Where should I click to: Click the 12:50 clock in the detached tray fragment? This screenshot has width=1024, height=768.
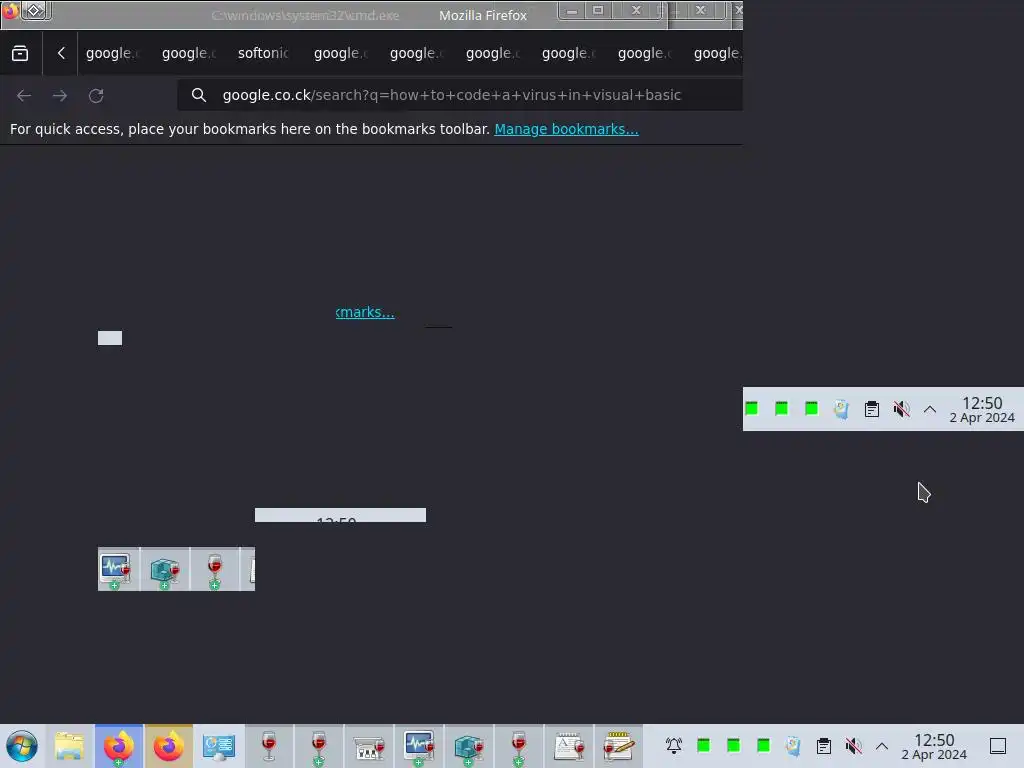pos(982,410)
